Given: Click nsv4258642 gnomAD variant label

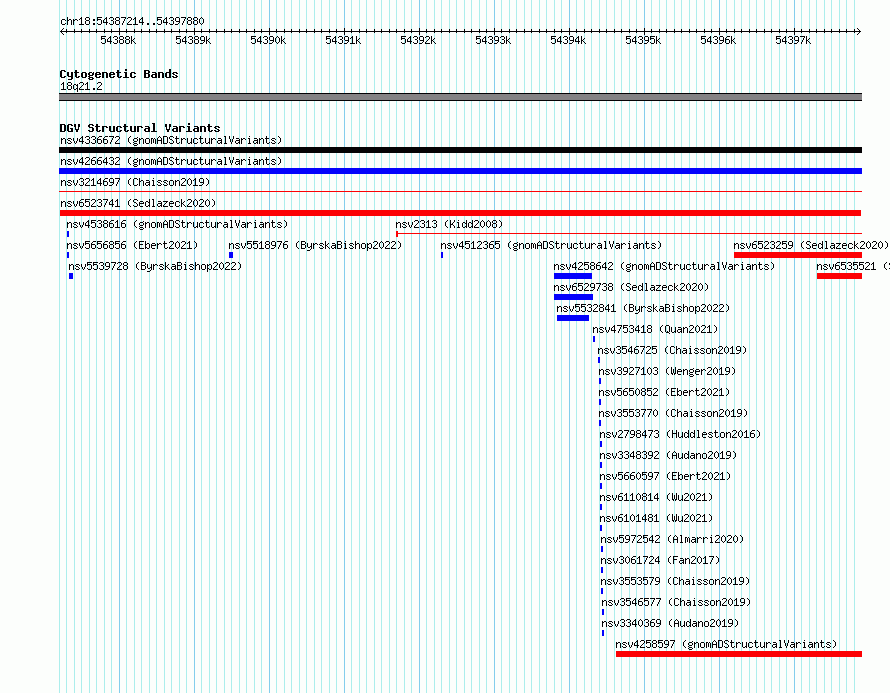Looking at the screenshot, I should tap(664, 266).
